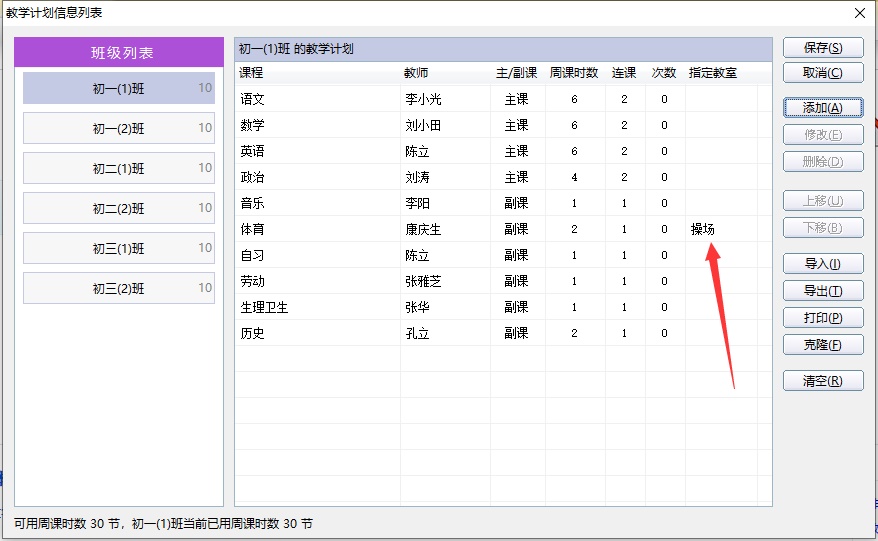Select the 语文 course row
878x541 pixels.
[x=503, y=99]
